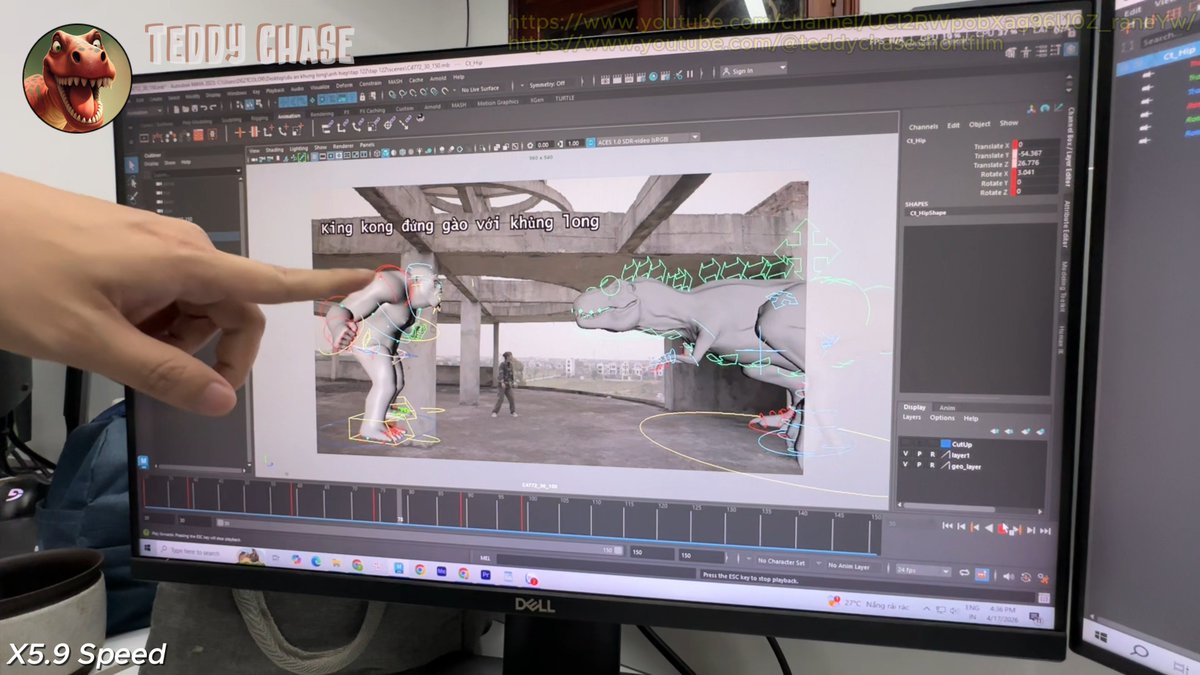
Task: Click the Ct_HipShape entry under Shapes
Action: (980, 213)
